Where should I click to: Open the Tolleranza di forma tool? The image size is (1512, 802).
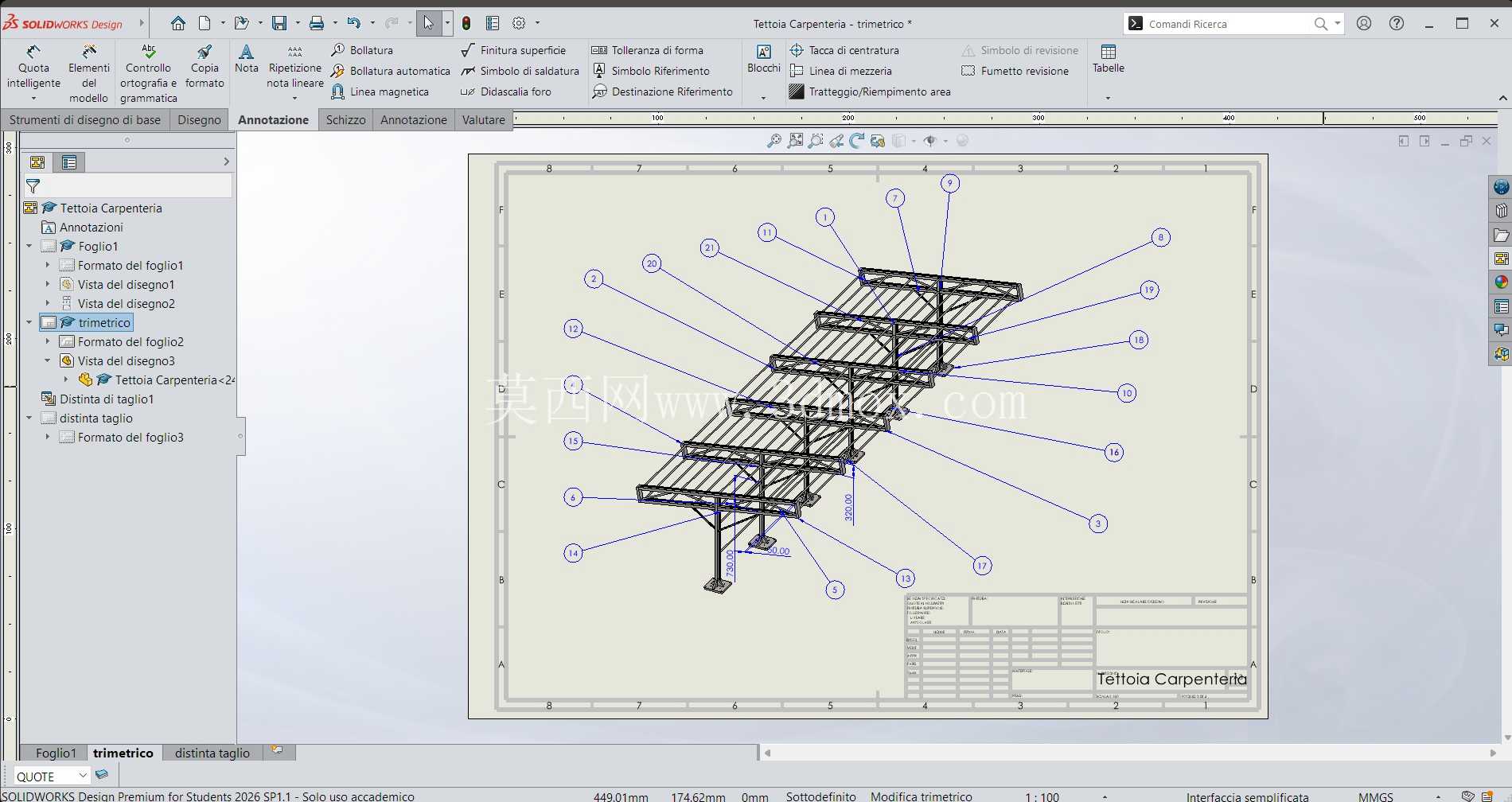point(648,50)
